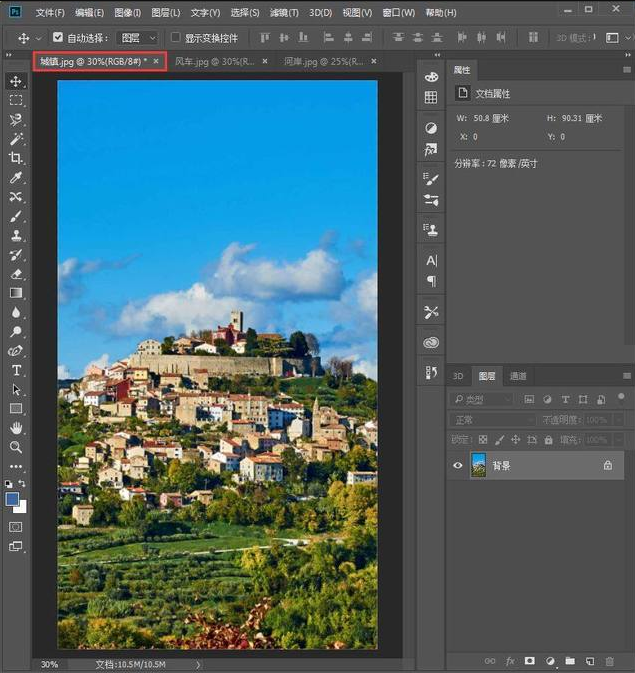The height and width of the screenshot is (673, 635).
Task: Hide the 背景 layer eye icon
Action: pyautogui.click(x=458, y=465)
